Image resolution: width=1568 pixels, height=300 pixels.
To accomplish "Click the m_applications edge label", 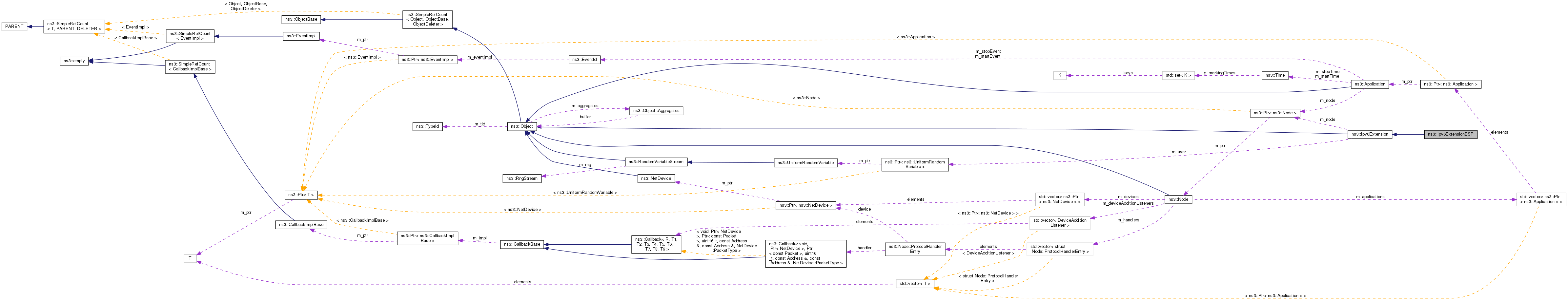I will point(1370,197).
